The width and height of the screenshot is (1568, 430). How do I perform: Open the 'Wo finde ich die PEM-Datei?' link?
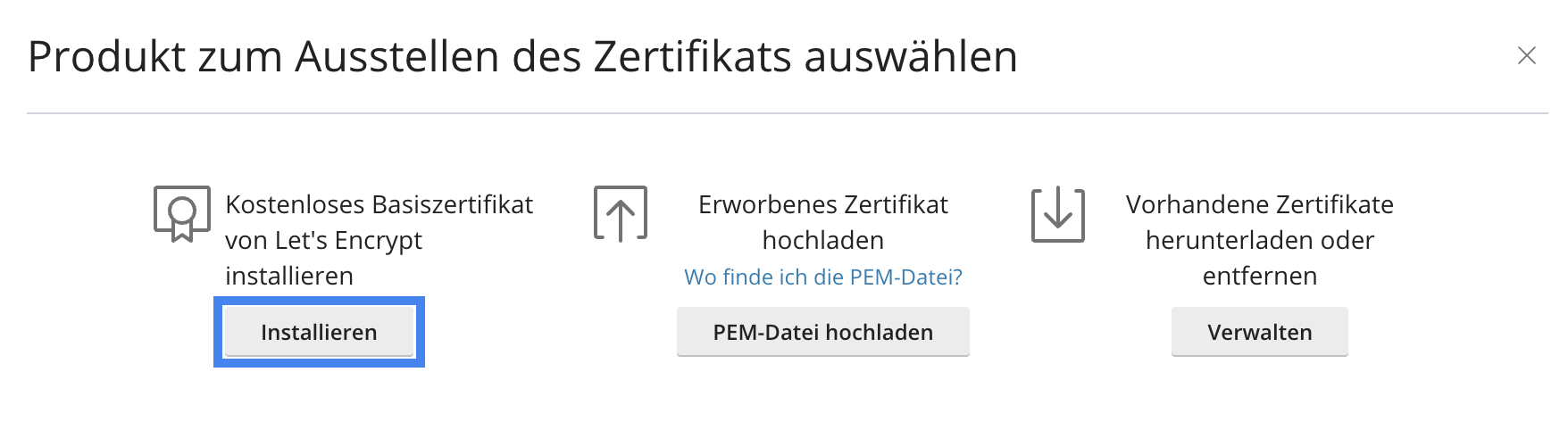tap(823, 277)
